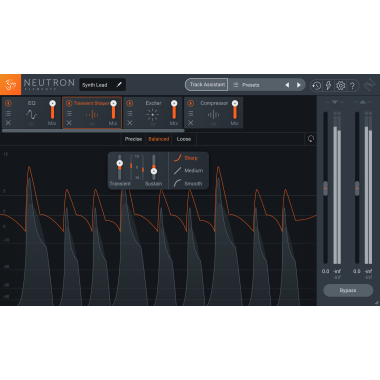Click the Exciter starburst icon
Screen dimensions: 380x380
tap(153, 114)
